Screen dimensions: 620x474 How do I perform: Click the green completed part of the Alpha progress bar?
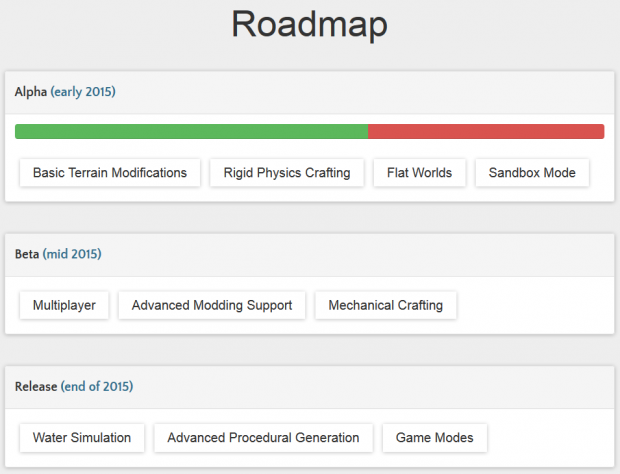(x=191, y=132)
